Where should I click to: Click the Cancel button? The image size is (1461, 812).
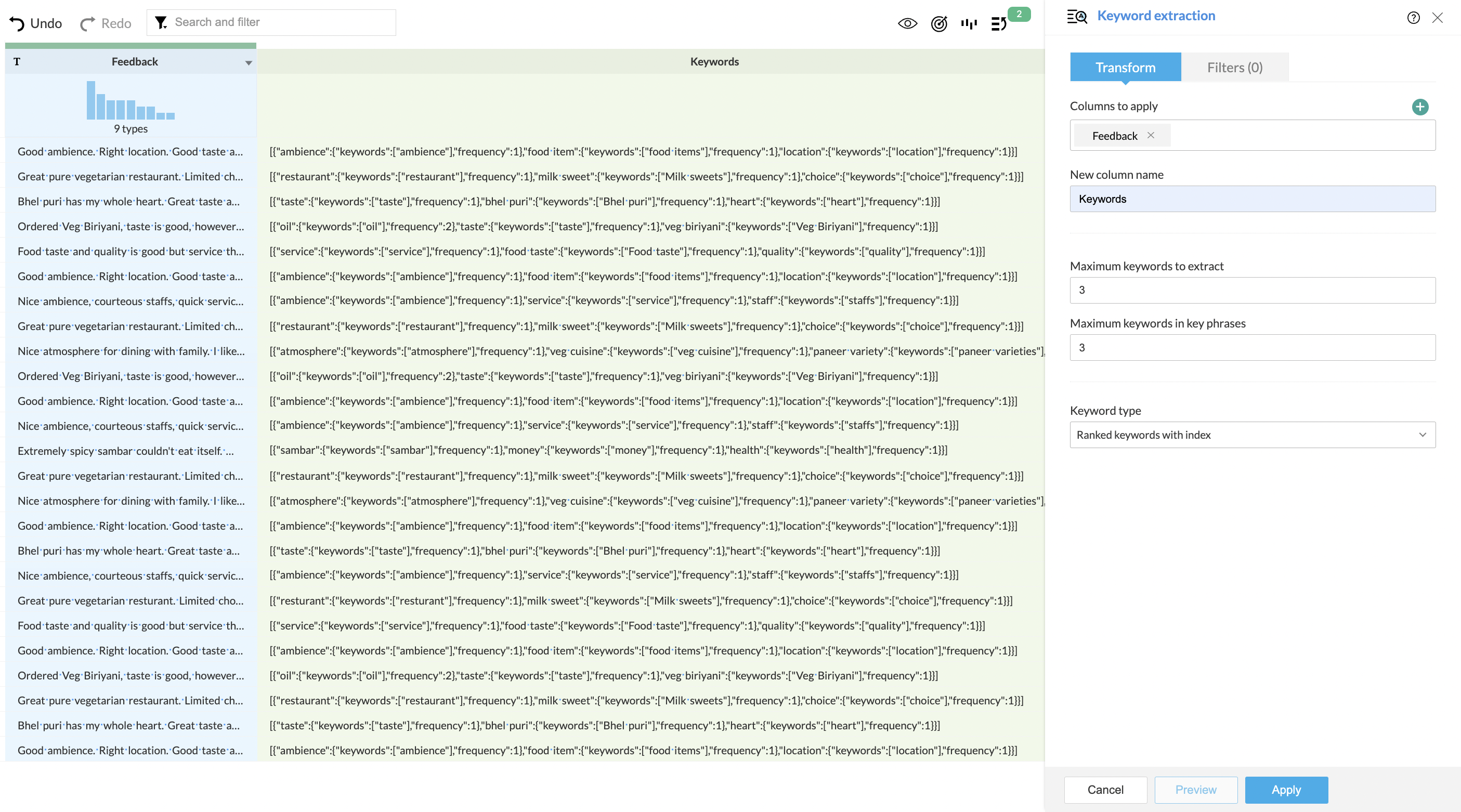click(1105, 790)
